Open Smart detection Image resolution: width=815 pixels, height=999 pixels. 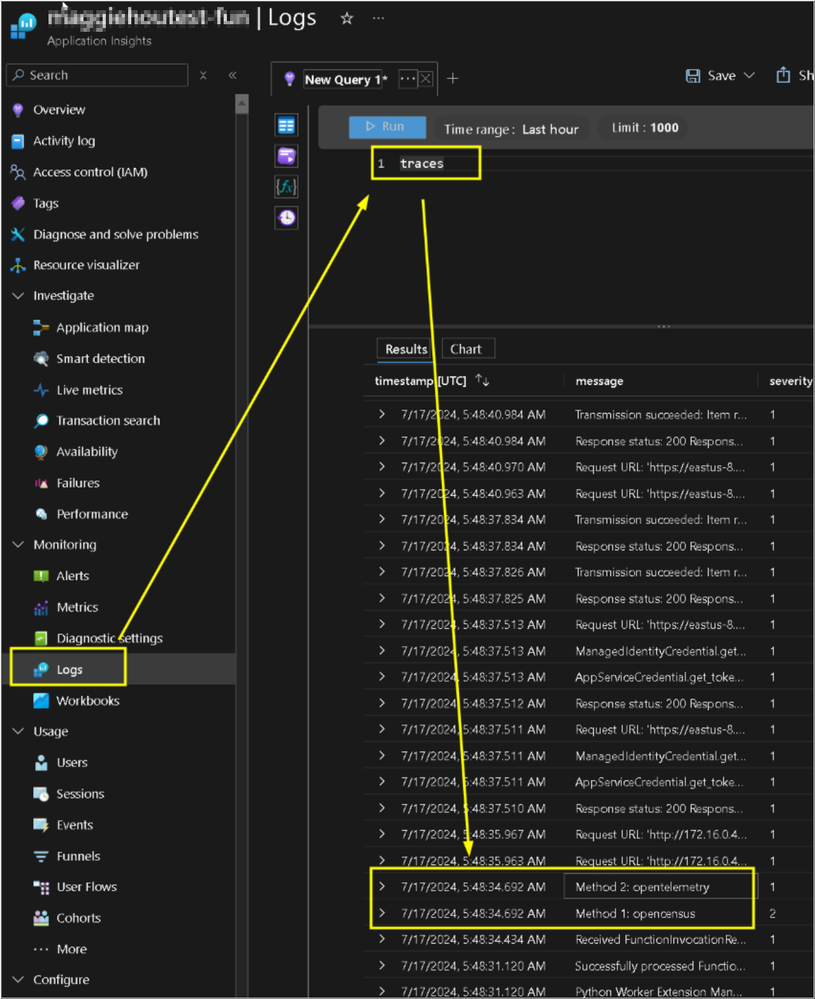[100, 359]
